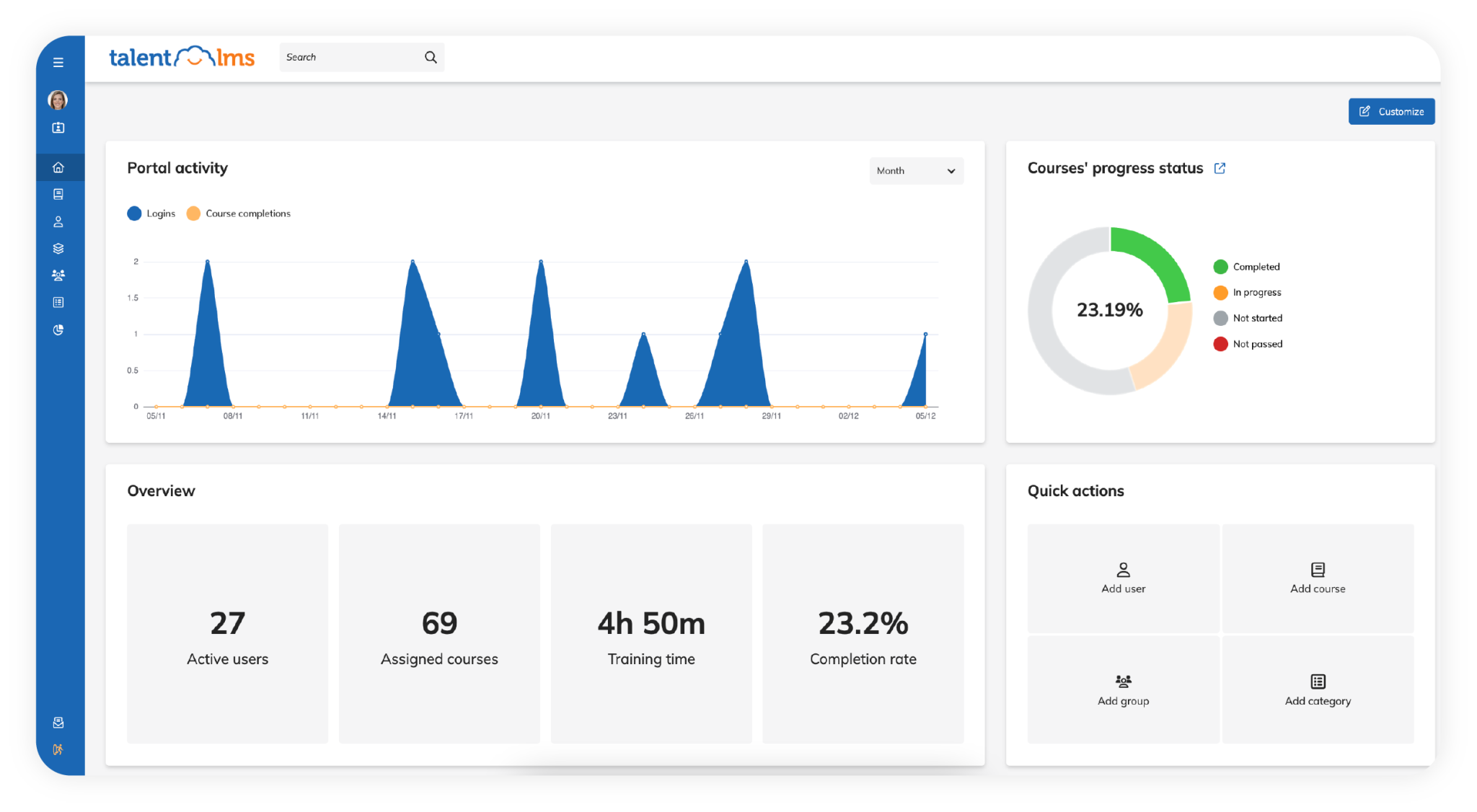Click the list report icon in sidebar
Image resolution: width=1477 pixels, height=812 pixels.
click(58, 301)
